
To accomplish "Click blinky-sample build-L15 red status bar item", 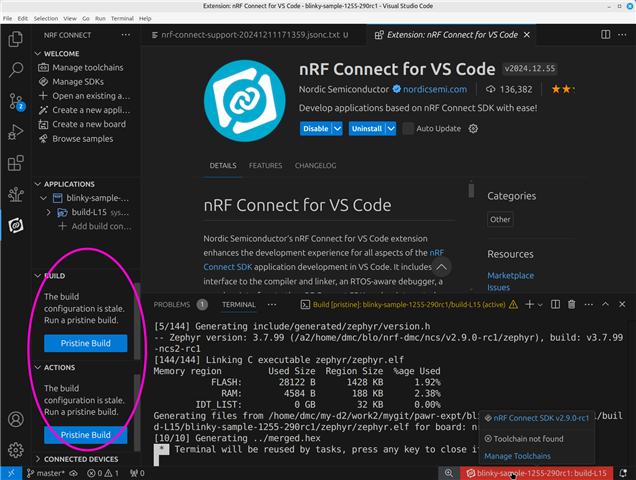I will tap(536, 473).
